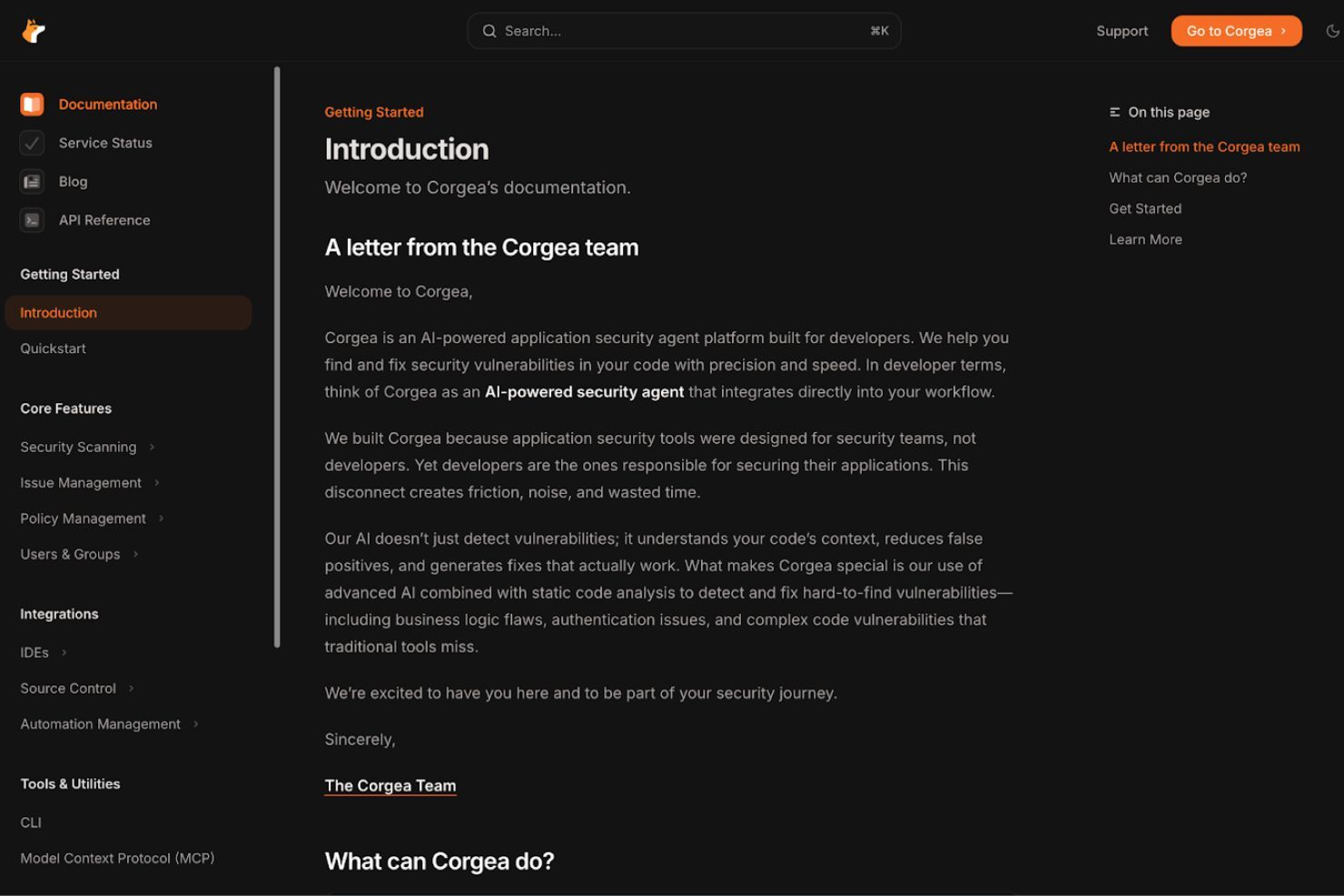Click the Go to Corgea button
The width and height of the screenshot is (1344, 896).
pyautogui.click(x=1236, y=30)
